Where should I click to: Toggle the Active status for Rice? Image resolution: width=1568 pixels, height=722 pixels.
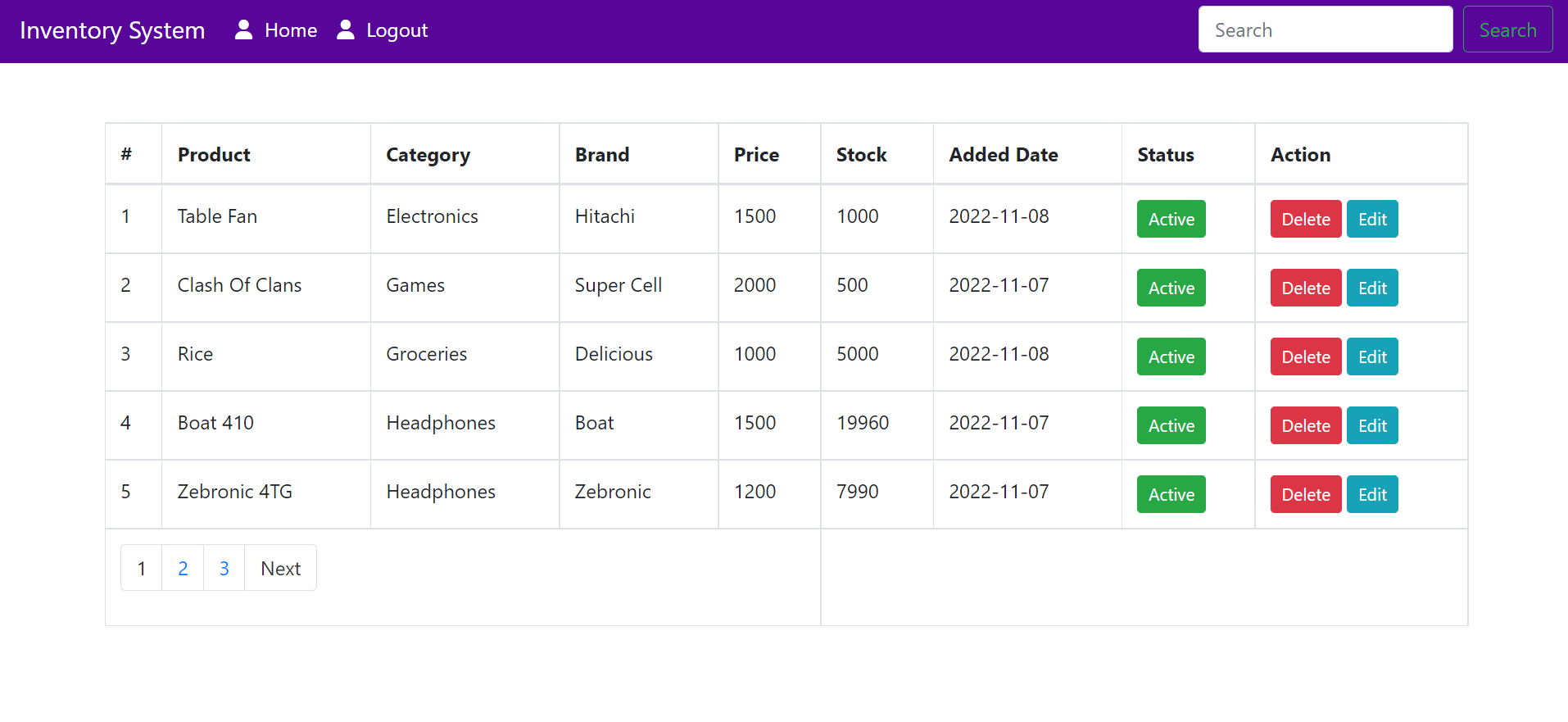[1170, 356]
